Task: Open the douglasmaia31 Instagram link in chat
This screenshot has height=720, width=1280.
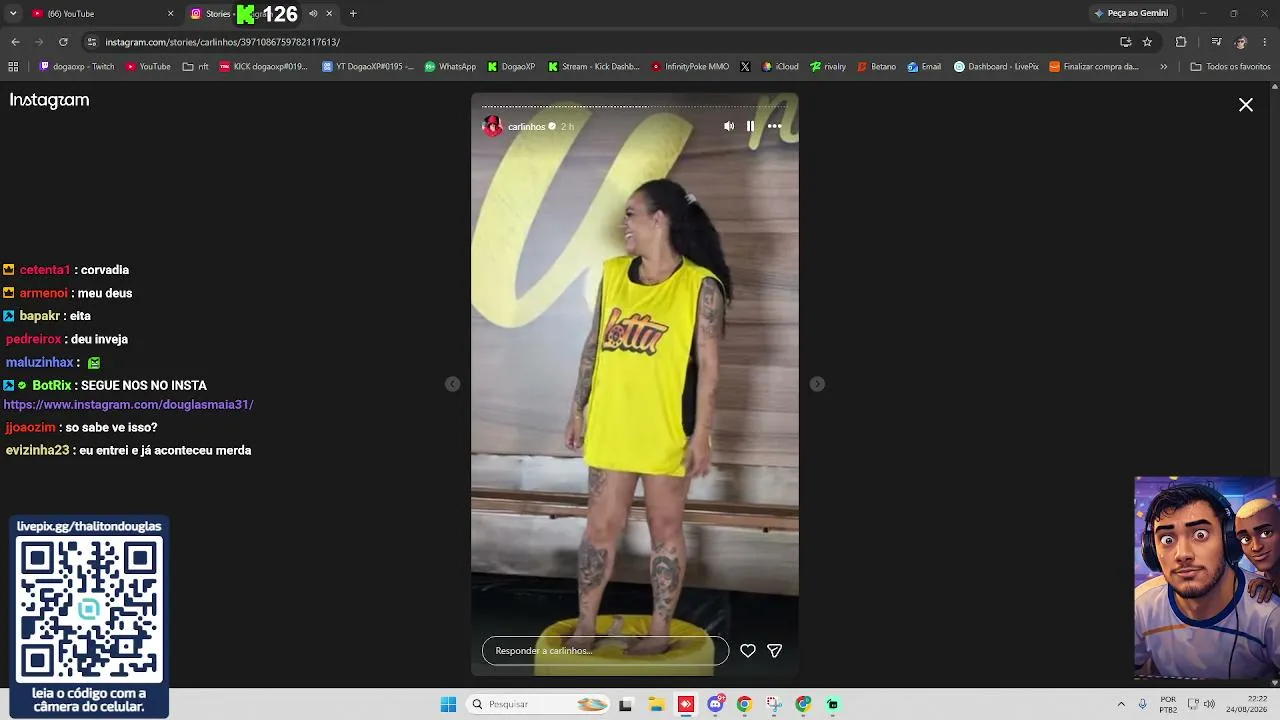Action: coord(128,405)
